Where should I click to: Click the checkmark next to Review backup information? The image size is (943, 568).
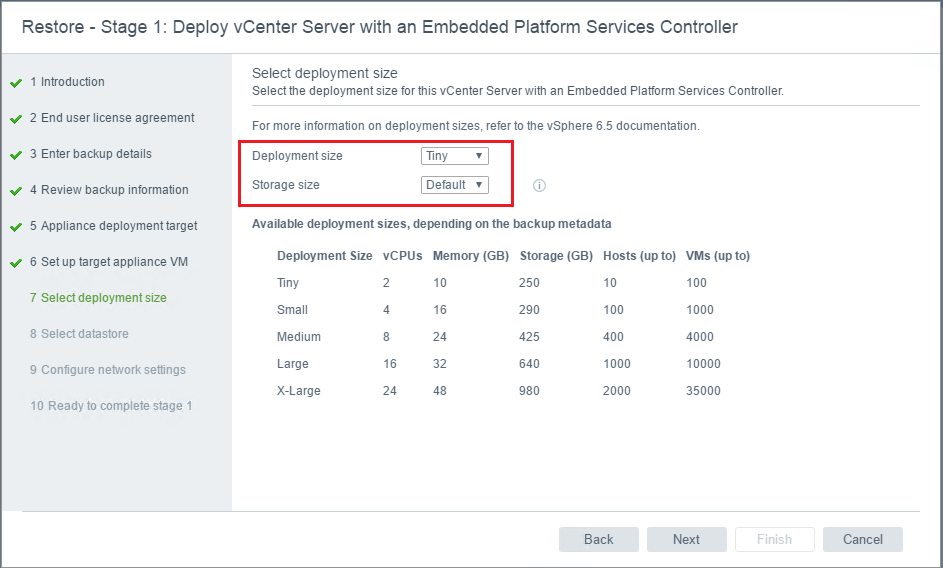pos(16,191)
